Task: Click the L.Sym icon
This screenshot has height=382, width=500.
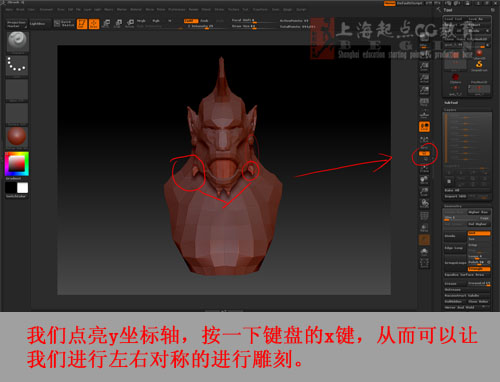Action: tap(424, 139)
